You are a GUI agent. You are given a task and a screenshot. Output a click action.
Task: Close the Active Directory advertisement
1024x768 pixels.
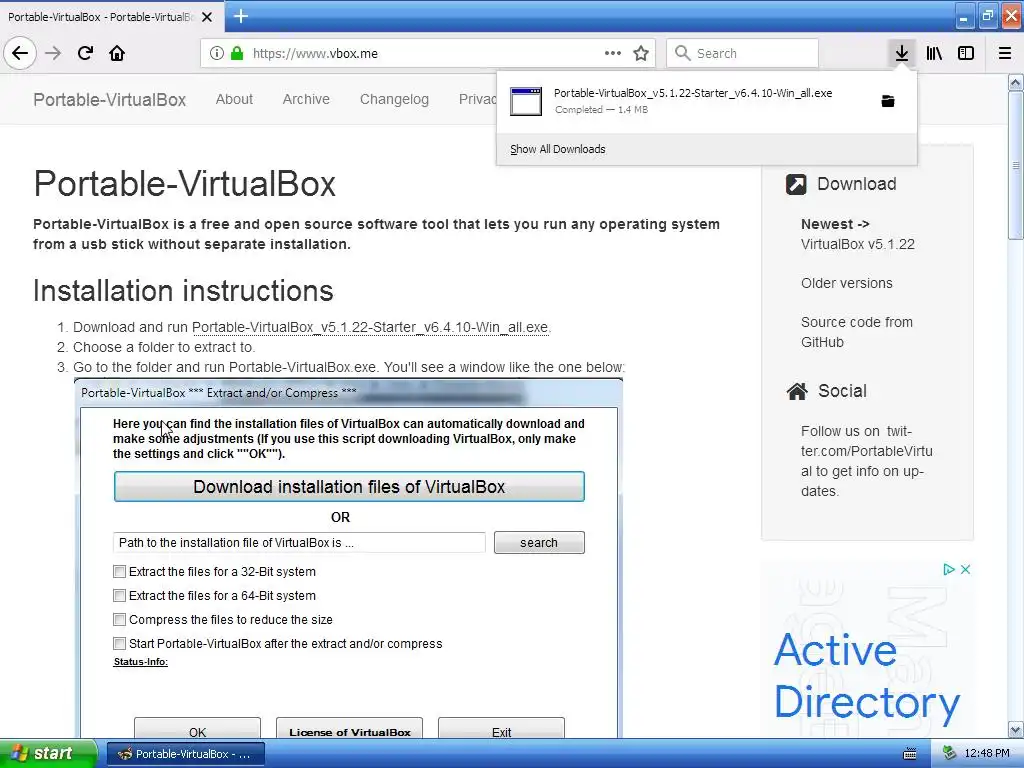[965, 569]
